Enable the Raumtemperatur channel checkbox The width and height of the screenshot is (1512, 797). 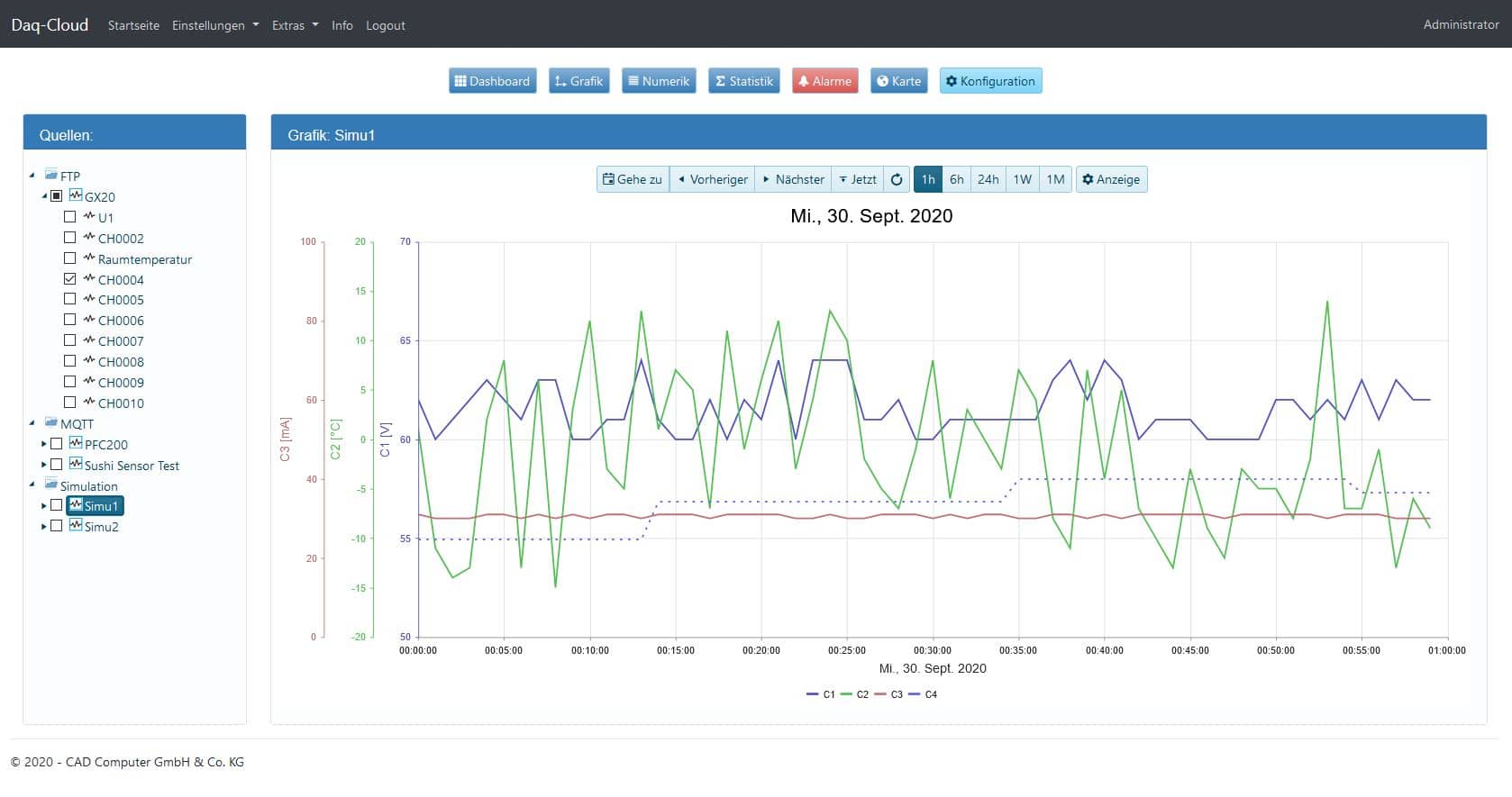70,258
